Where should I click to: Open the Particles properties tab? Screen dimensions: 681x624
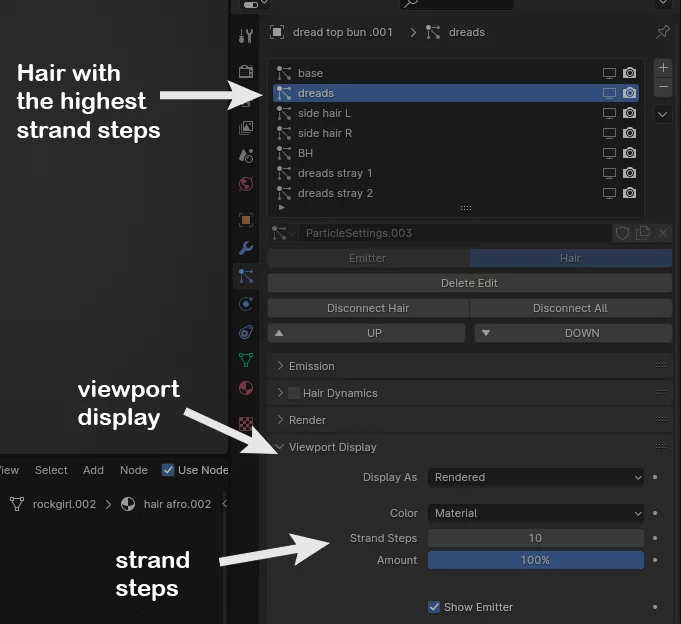click(246, 276)
